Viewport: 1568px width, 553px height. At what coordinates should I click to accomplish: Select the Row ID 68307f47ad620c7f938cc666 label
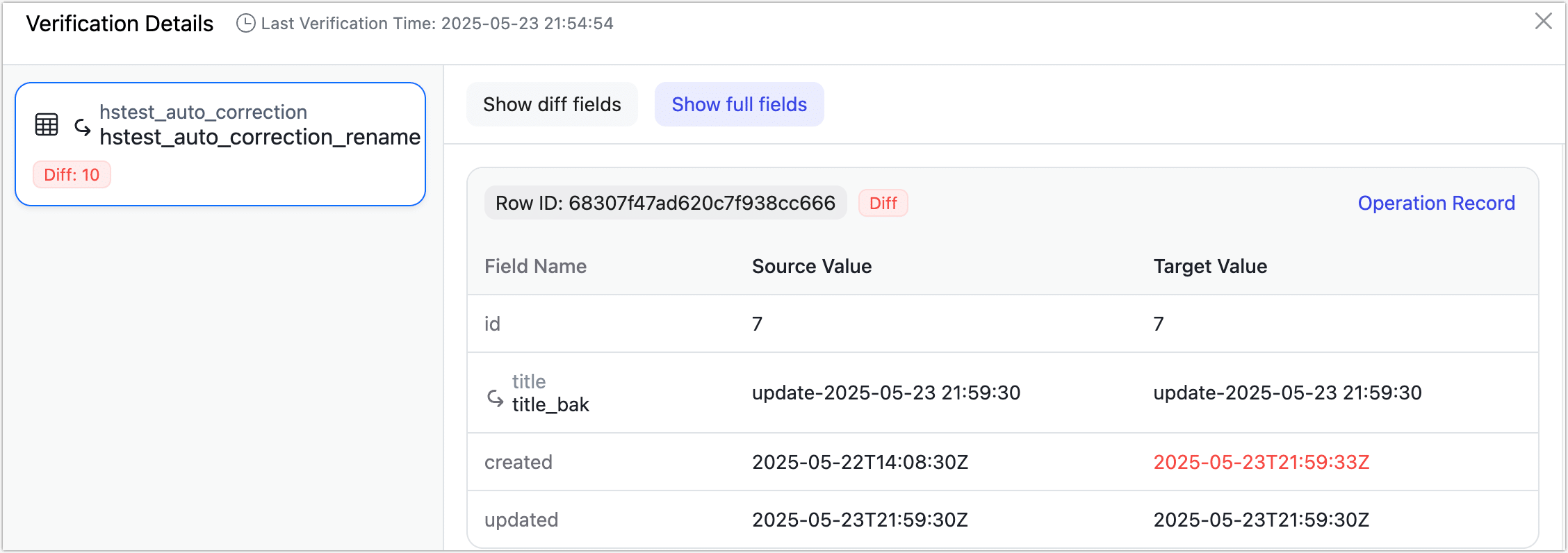(x=665, y=203)
